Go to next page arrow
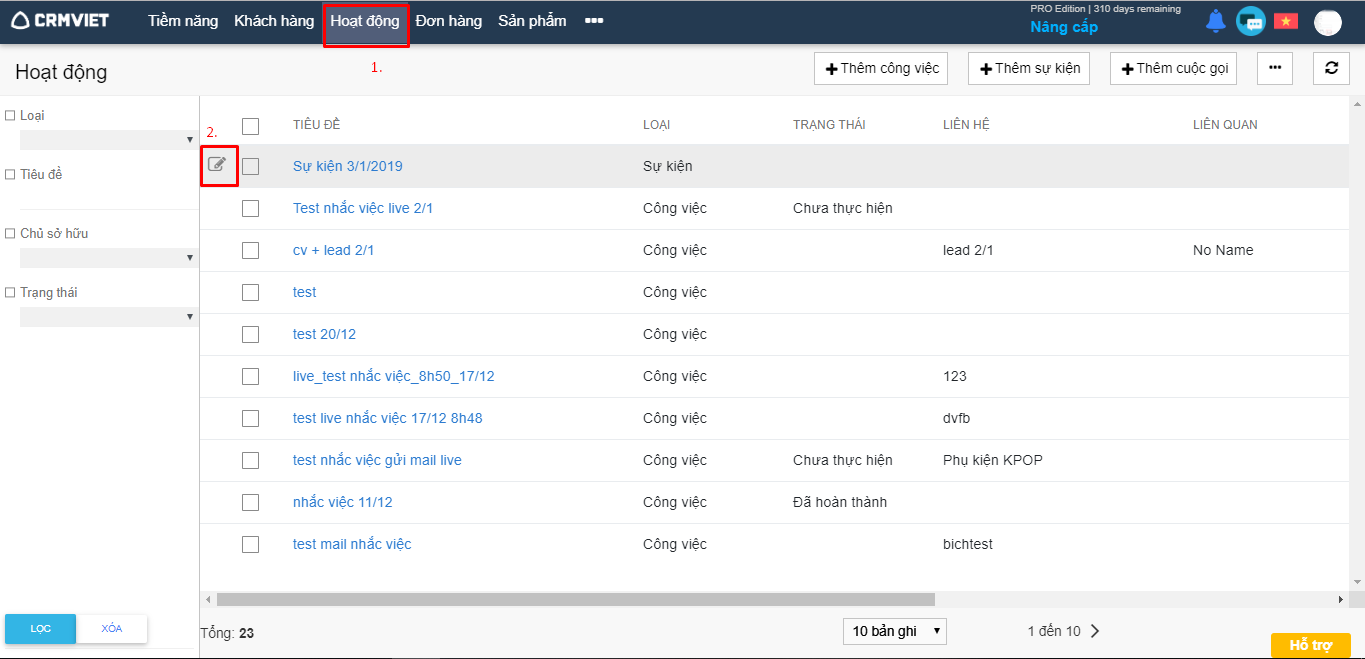 [x=1095, y=631]
